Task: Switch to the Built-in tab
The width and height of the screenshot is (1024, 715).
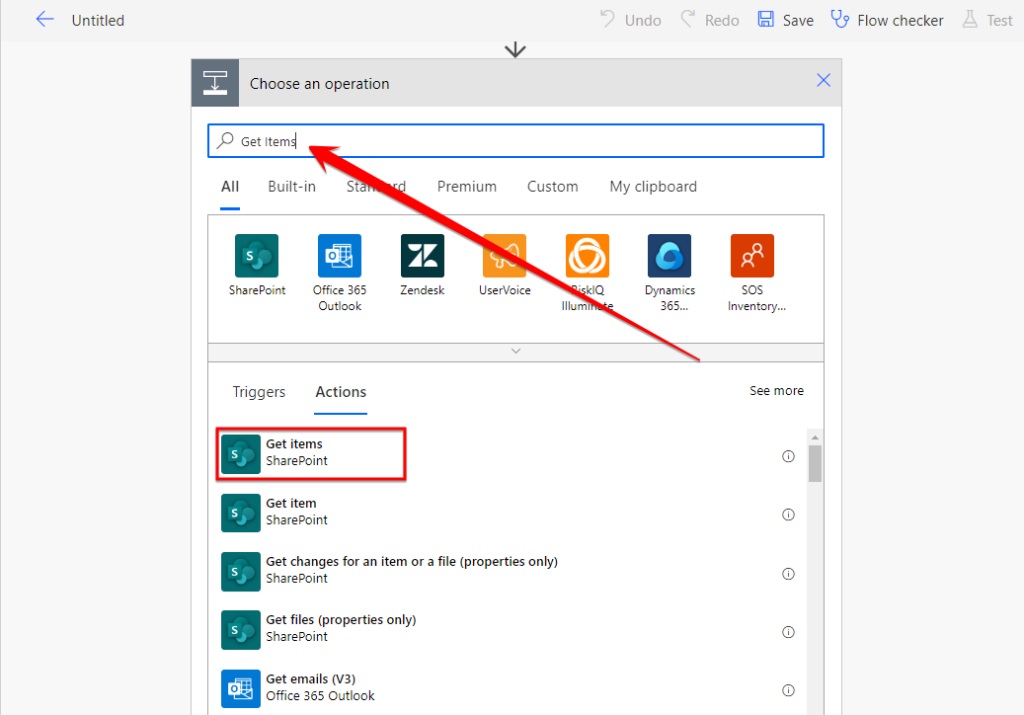Action: click(292, 187)
